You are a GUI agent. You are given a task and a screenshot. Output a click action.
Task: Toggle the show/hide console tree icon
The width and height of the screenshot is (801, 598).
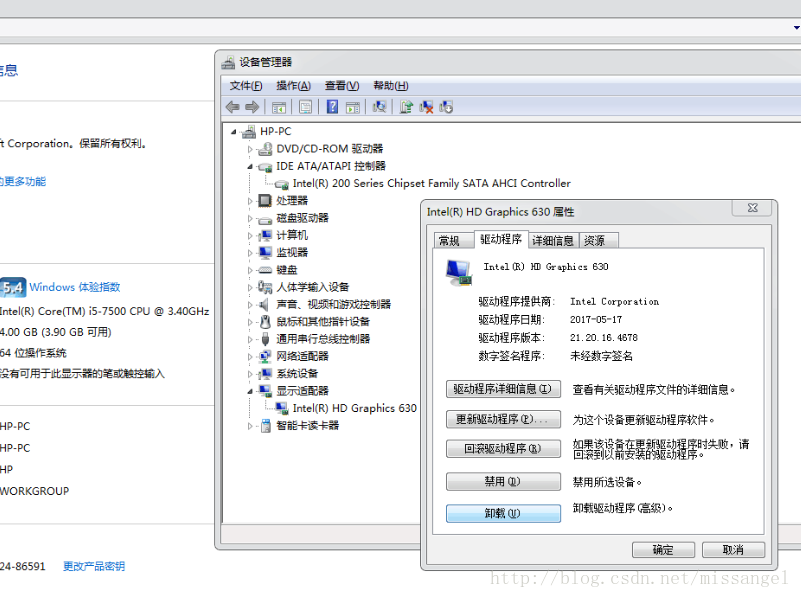pyautogui.click(x=279, y=107)
